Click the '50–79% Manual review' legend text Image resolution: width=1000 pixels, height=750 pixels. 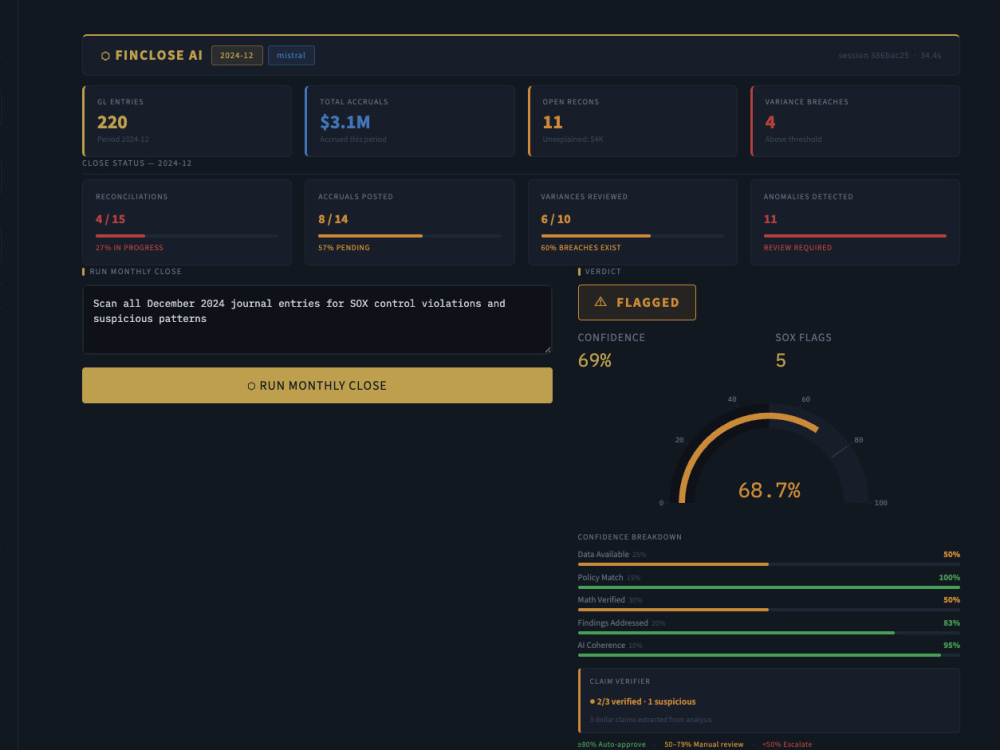(703, 744)
